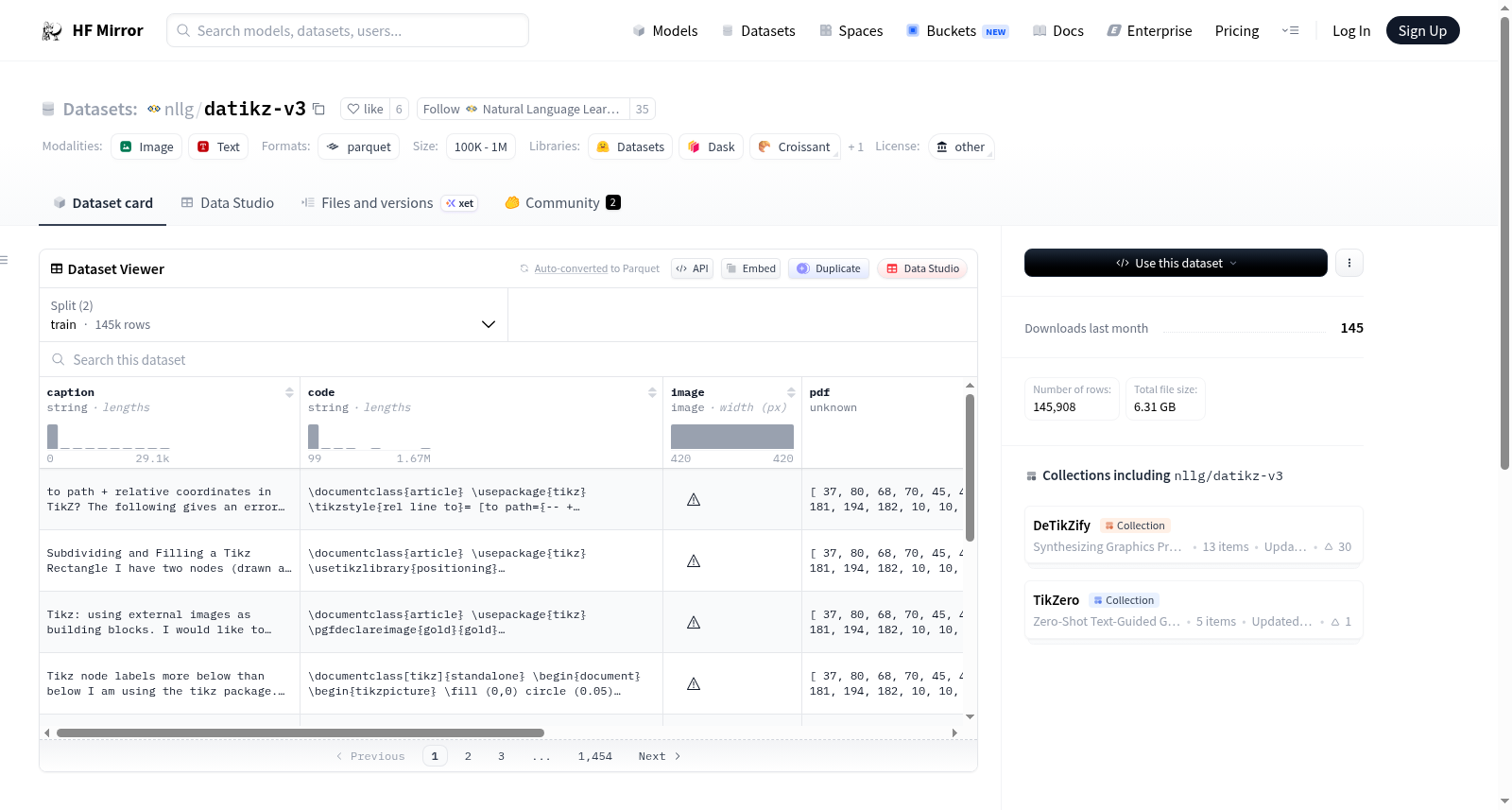Viewport: 1512px width, 810px height.
Task: Jump to last page 1,454
Action: click(x=595, y=756)
